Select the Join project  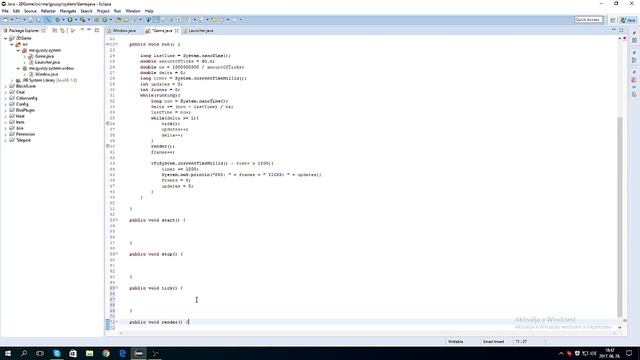point(19,128)
